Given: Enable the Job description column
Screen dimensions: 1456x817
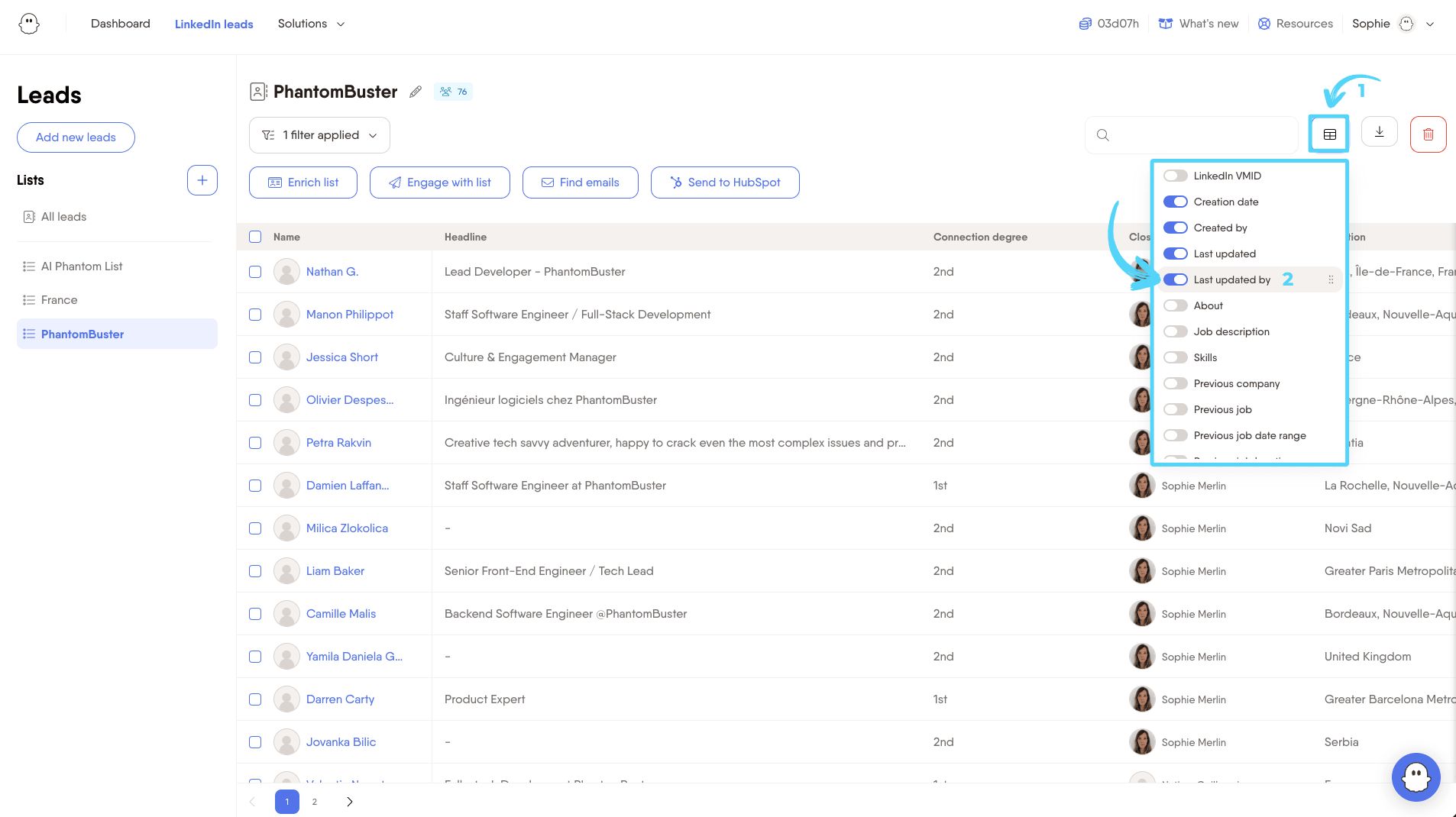Looking at the screenshot, I should point(1175,331).
